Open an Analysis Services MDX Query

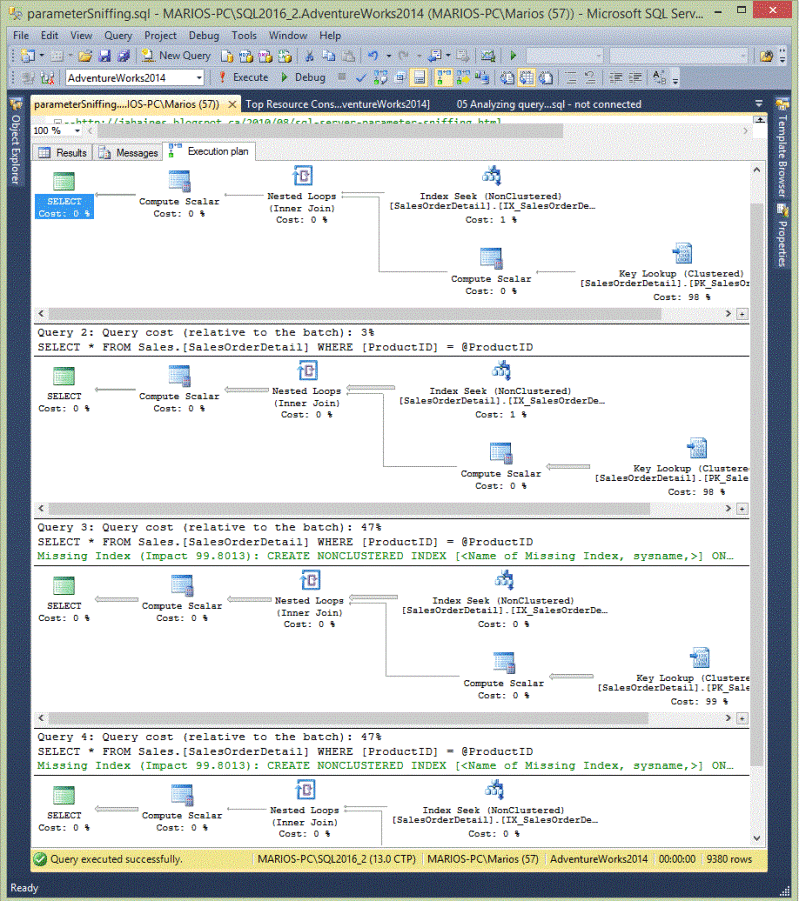pos(245,56)
